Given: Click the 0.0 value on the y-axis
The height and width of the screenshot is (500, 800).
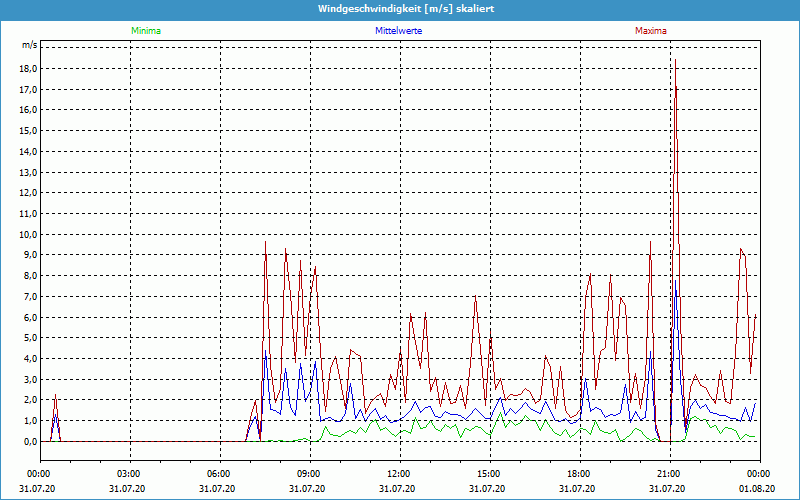Looking at the screenshot, I should tap(29, 441).
